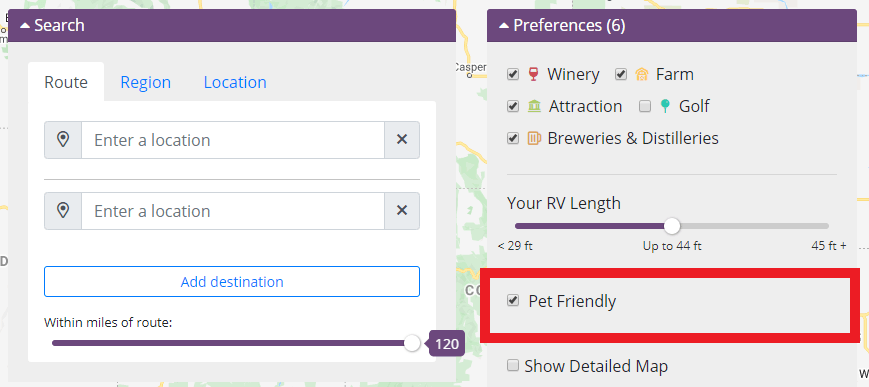Enable the Golf checkbox
This screenshot has height=387, width=869.
point(645,106)
